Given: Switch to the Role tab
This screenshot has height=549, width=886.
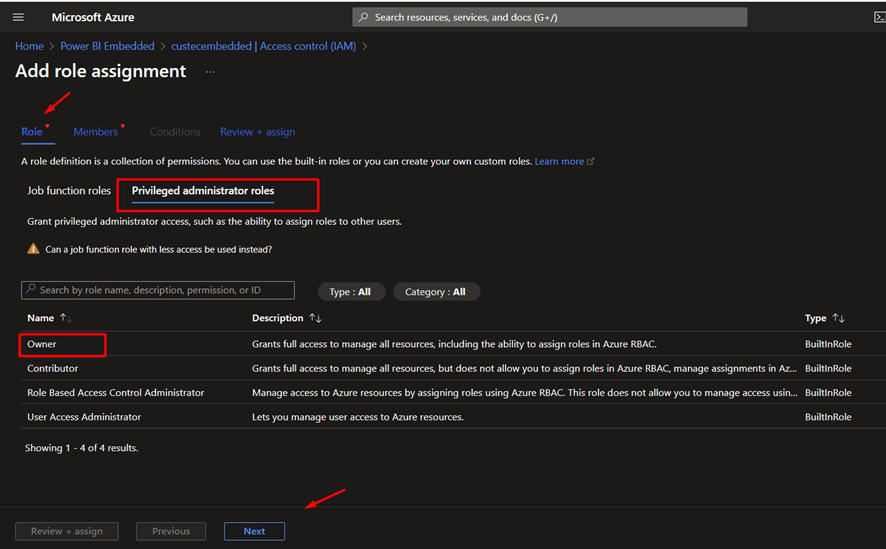Looking at the screenshot, I should tap(32, 132).
